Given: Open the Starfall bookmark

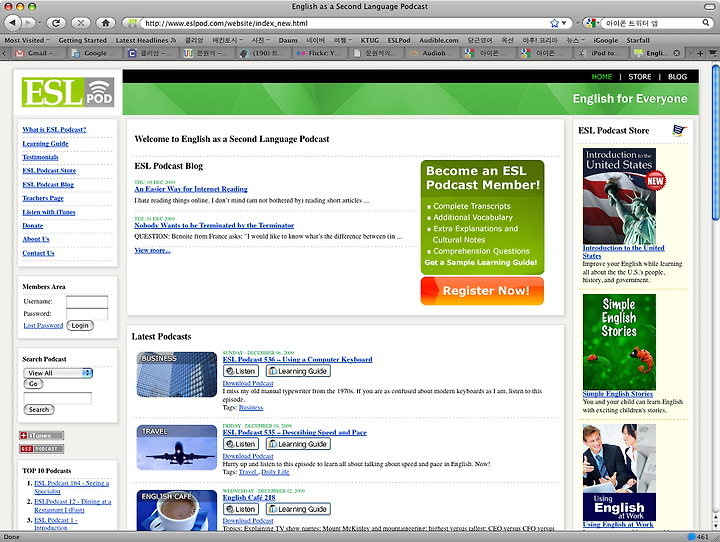Looking at the screenshot, I should [x=638, y=40].
